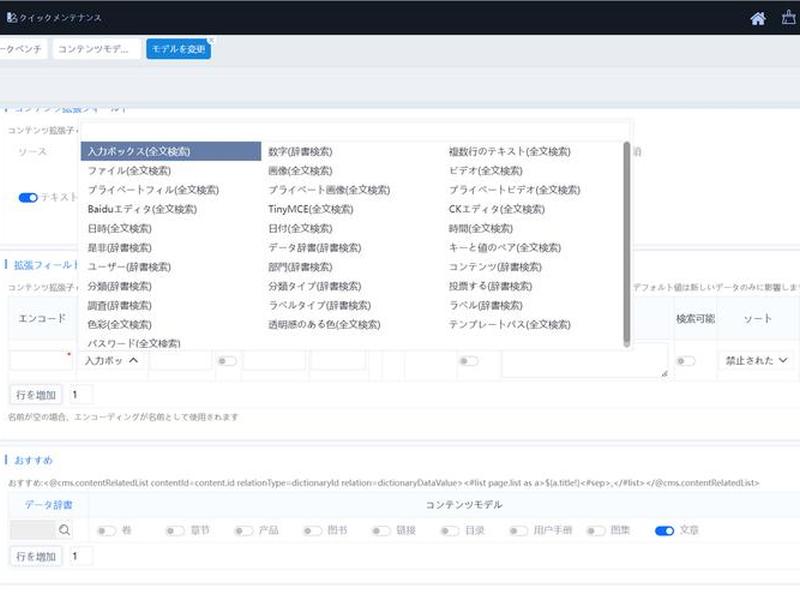Click the データ辞書 column header
The width and height of the screenshot is (800, 600).
(48, 505)
